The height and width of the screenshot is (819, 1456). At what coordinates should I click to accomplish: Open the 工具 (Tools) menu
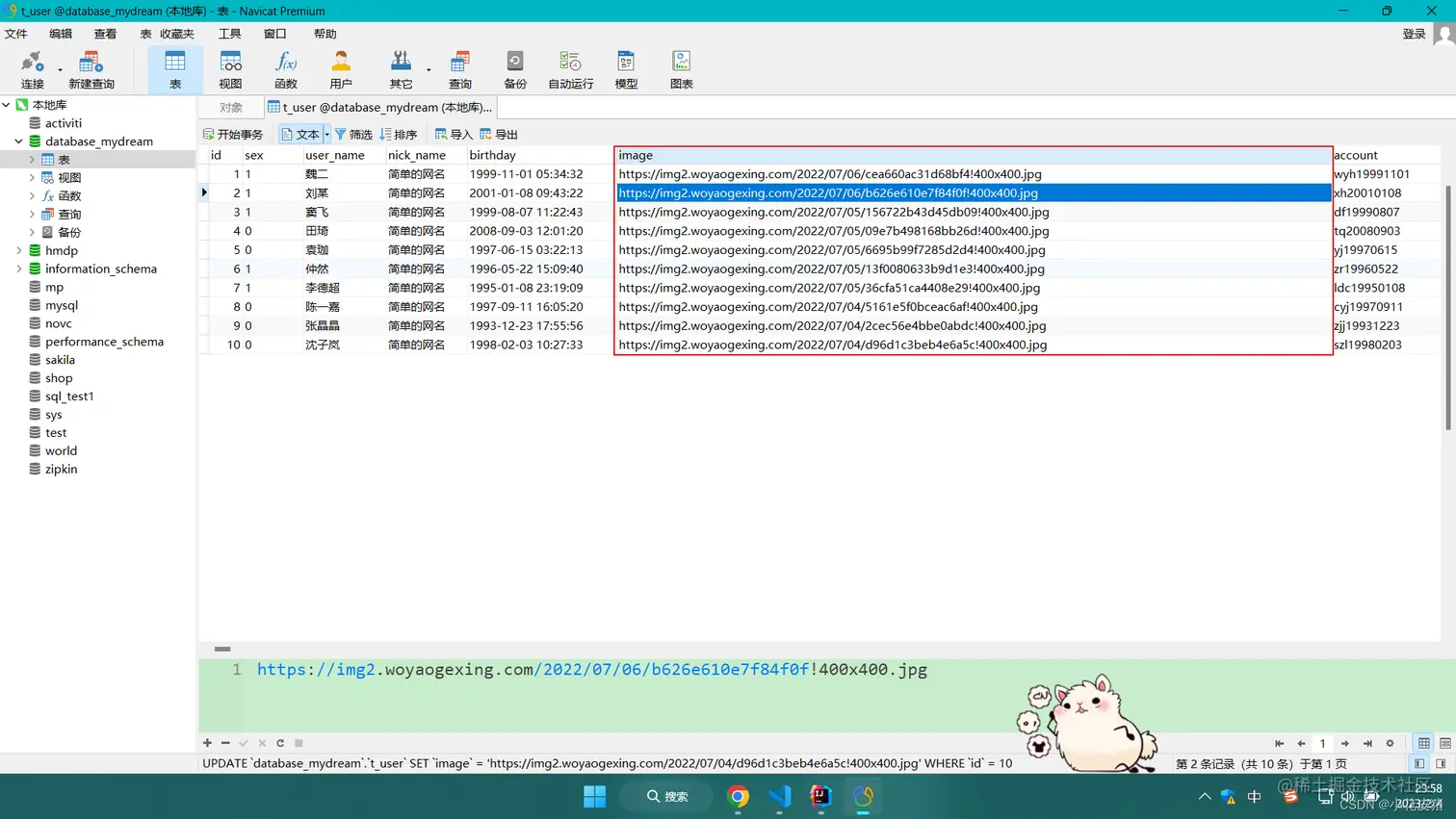coord(229,34)
